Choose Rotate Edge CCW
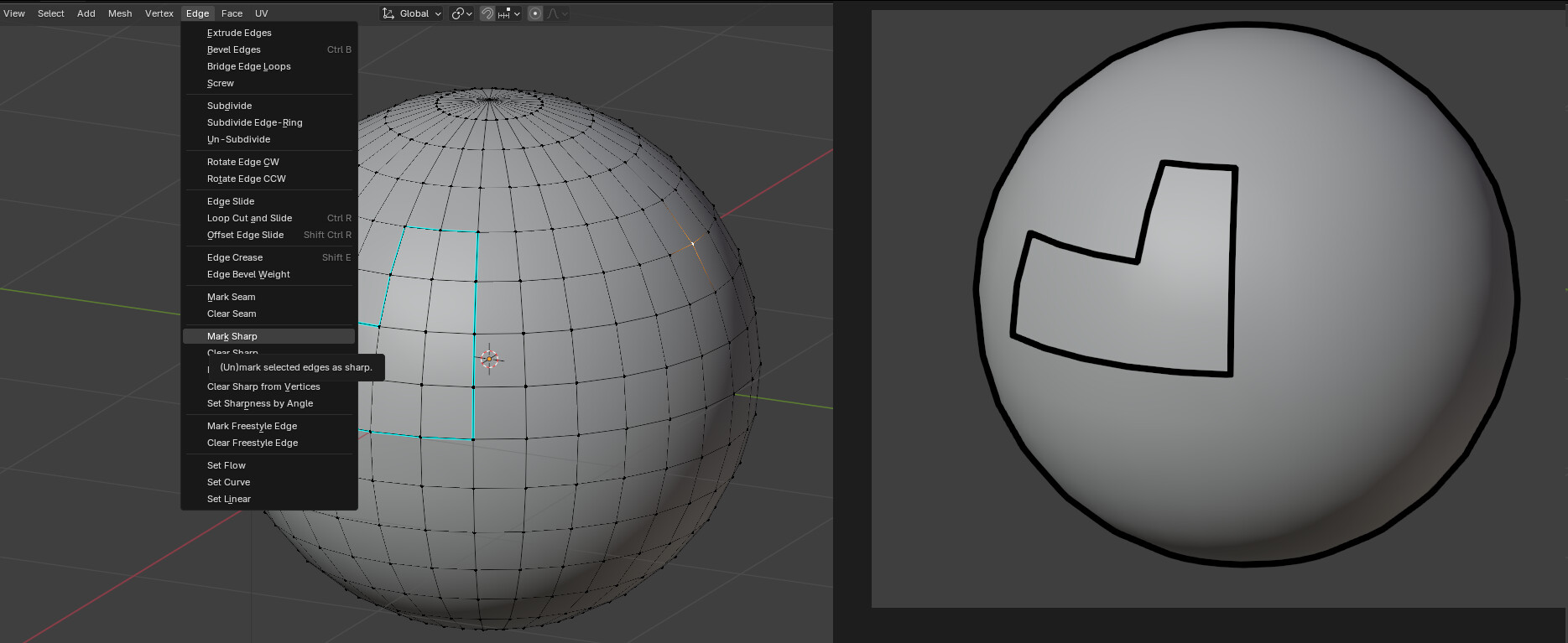Image resolution: width=1568 pixels, height=643 pixels. tap(269, 179)
